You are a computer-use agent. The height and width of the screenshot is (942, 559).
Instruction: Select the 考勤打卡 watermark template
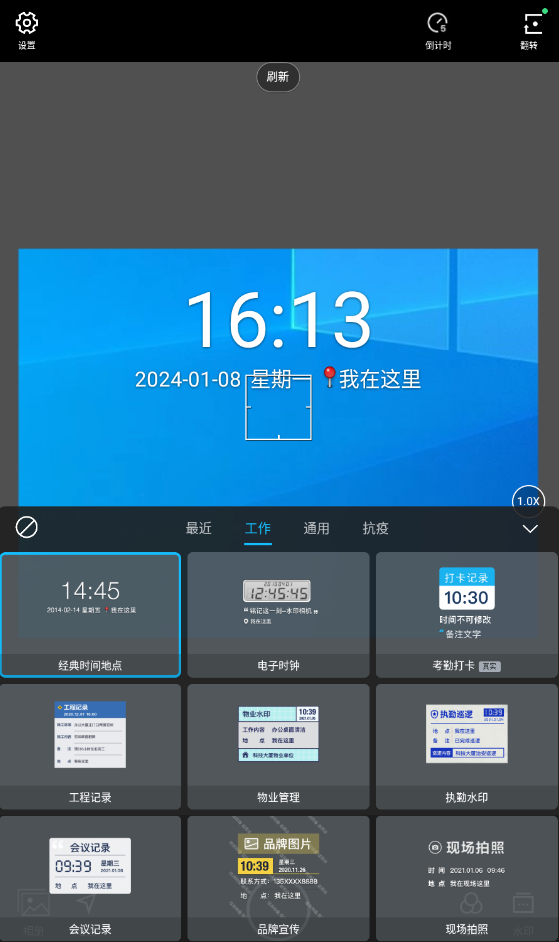point(466,615)
